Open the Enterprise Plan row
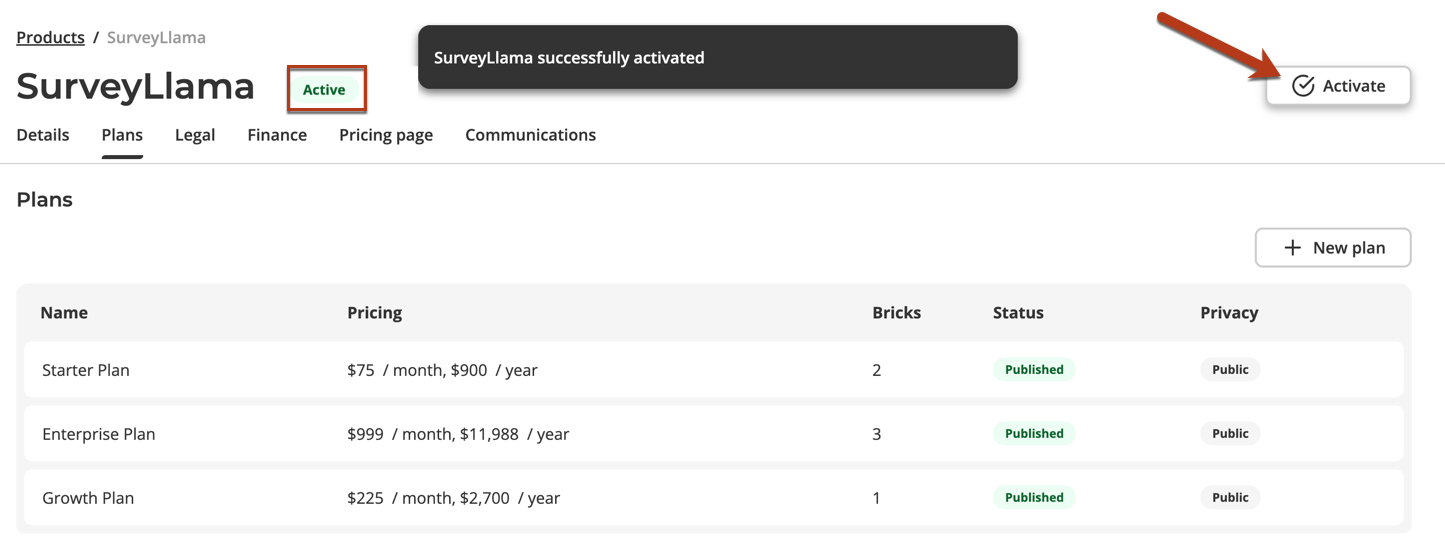 click(98, 434)
